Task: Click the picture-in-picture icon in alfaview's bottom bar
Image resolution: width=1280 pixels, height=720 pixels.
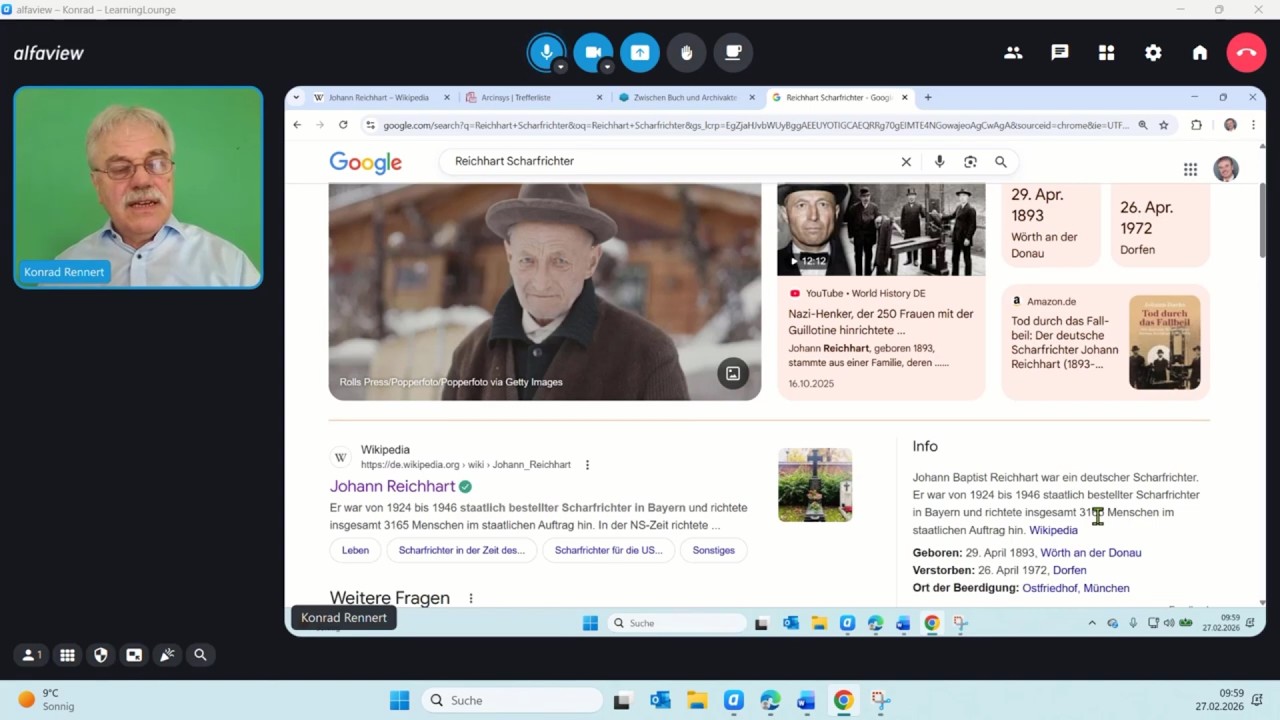Action: pyautogui.click(x=134, y=655)
